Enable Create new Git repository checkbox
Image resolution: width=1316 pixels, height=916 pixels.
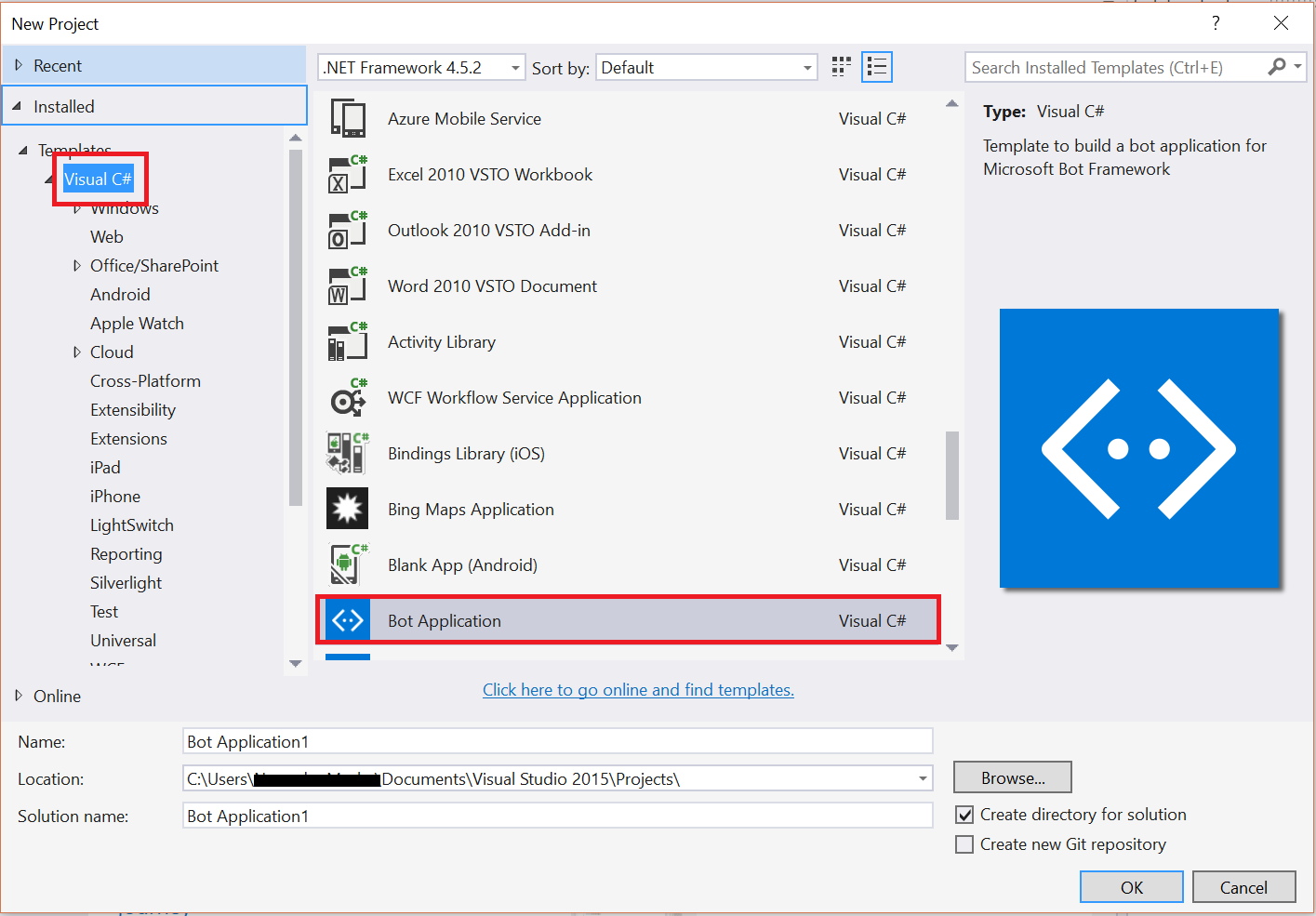coord(965,844)
